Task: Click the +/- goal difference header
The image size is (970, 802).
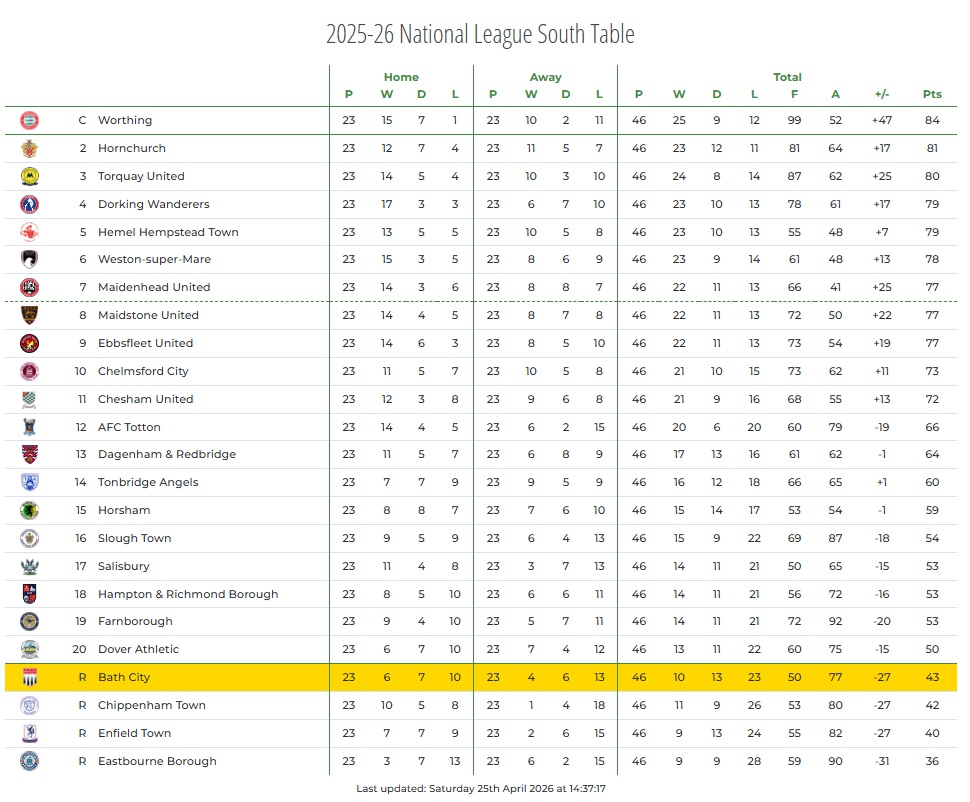Action: 881,95
